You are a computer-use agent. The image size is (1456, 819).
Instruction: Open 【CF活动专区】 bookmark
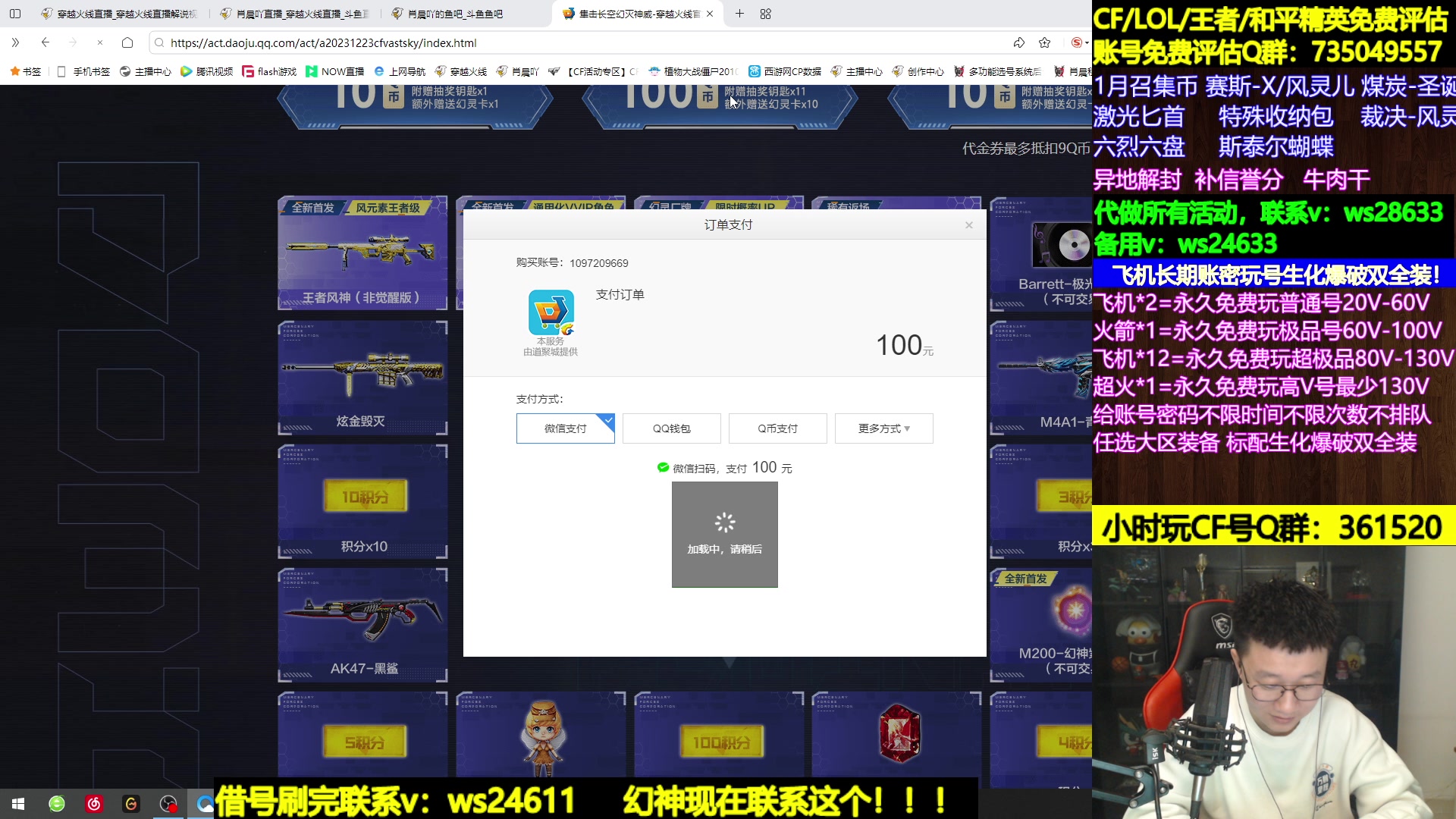(x=594, y=71)
